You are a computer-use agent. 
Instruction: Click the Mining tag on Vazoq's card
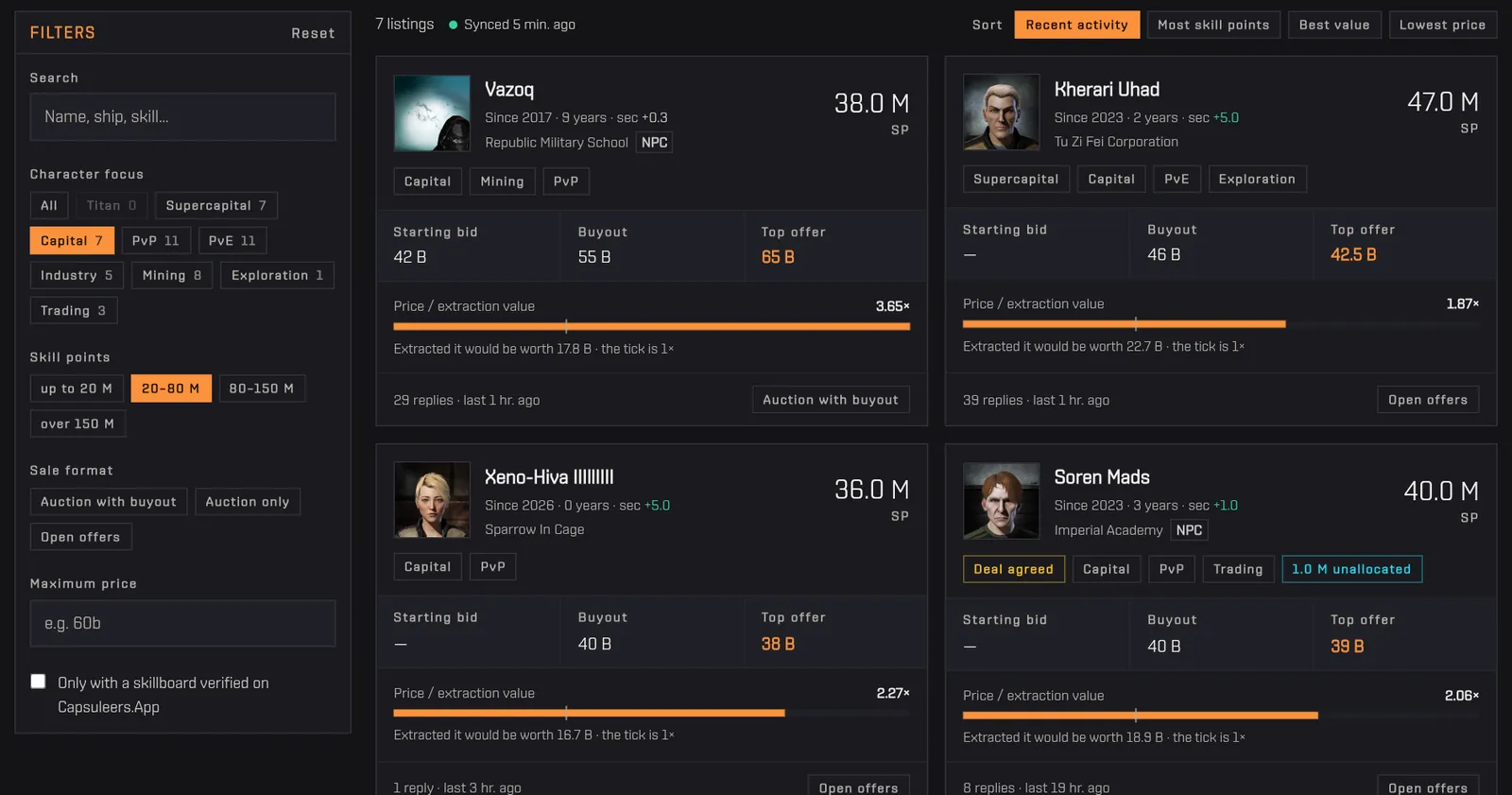pyautogui.click(x=502, y=181)
